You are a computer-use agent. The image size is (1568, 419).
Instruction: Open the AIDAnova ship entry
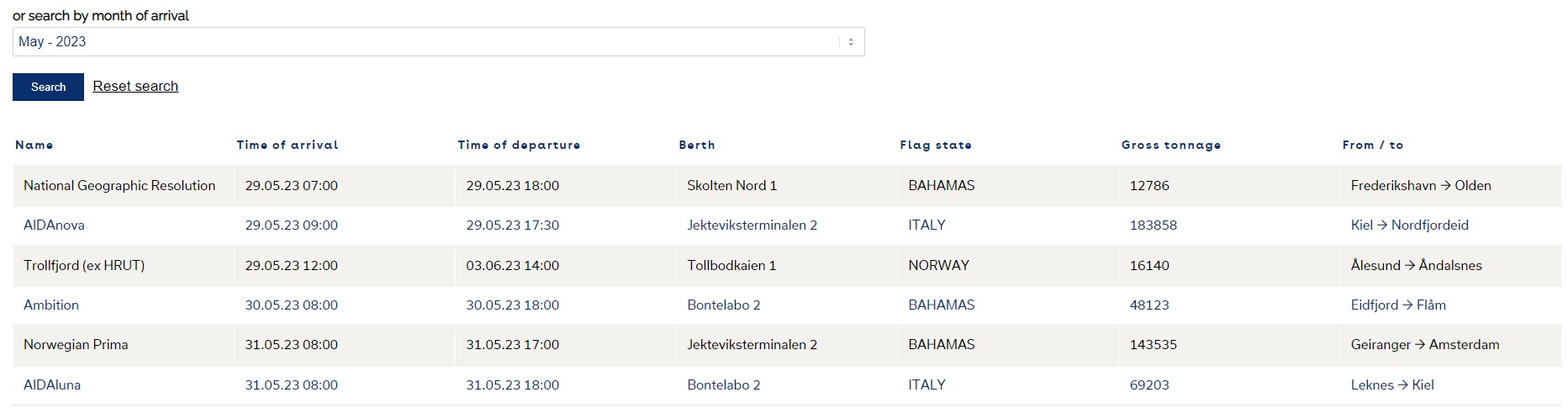54,225
